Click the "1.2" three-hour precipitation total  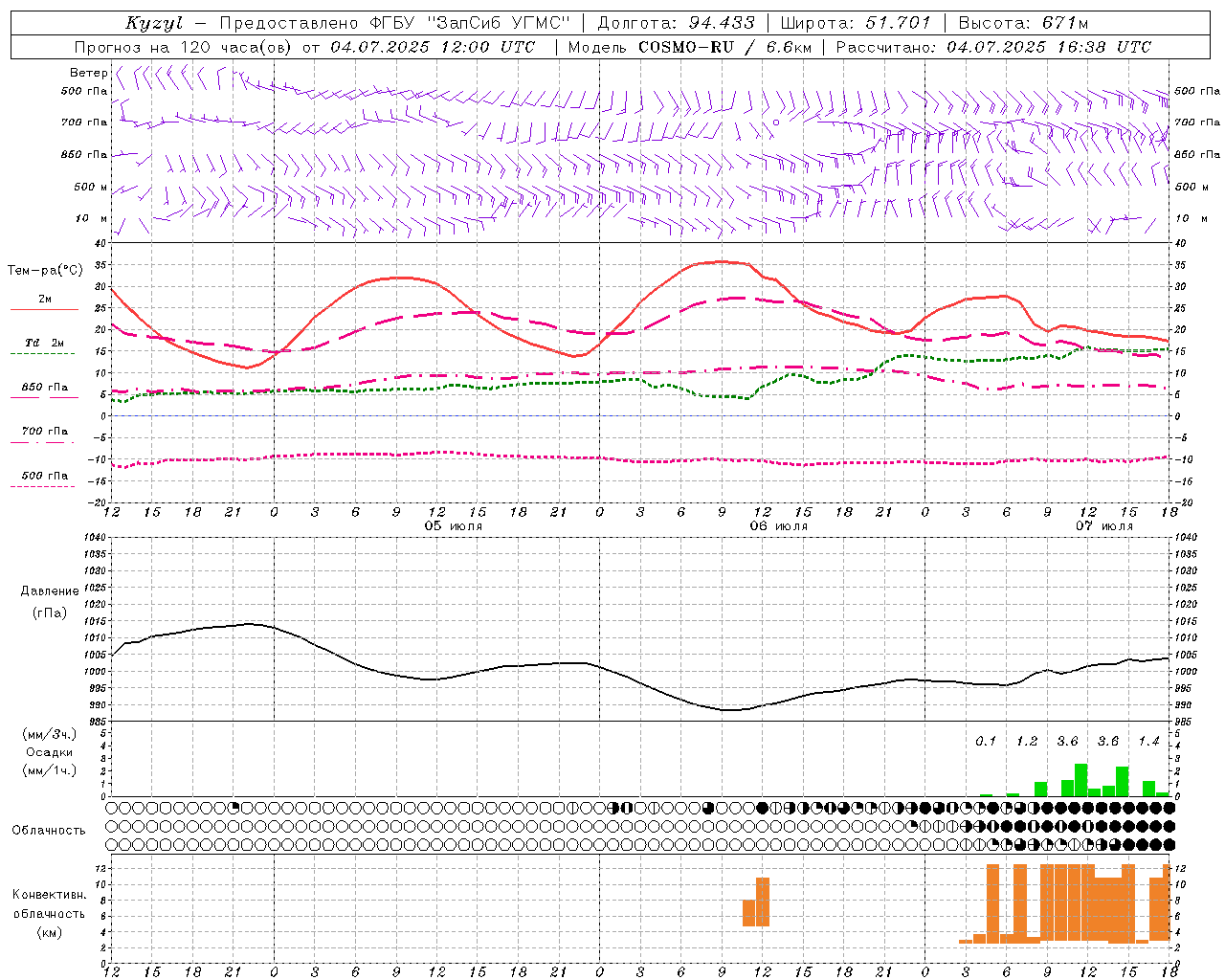click(x=1027, y=741)
